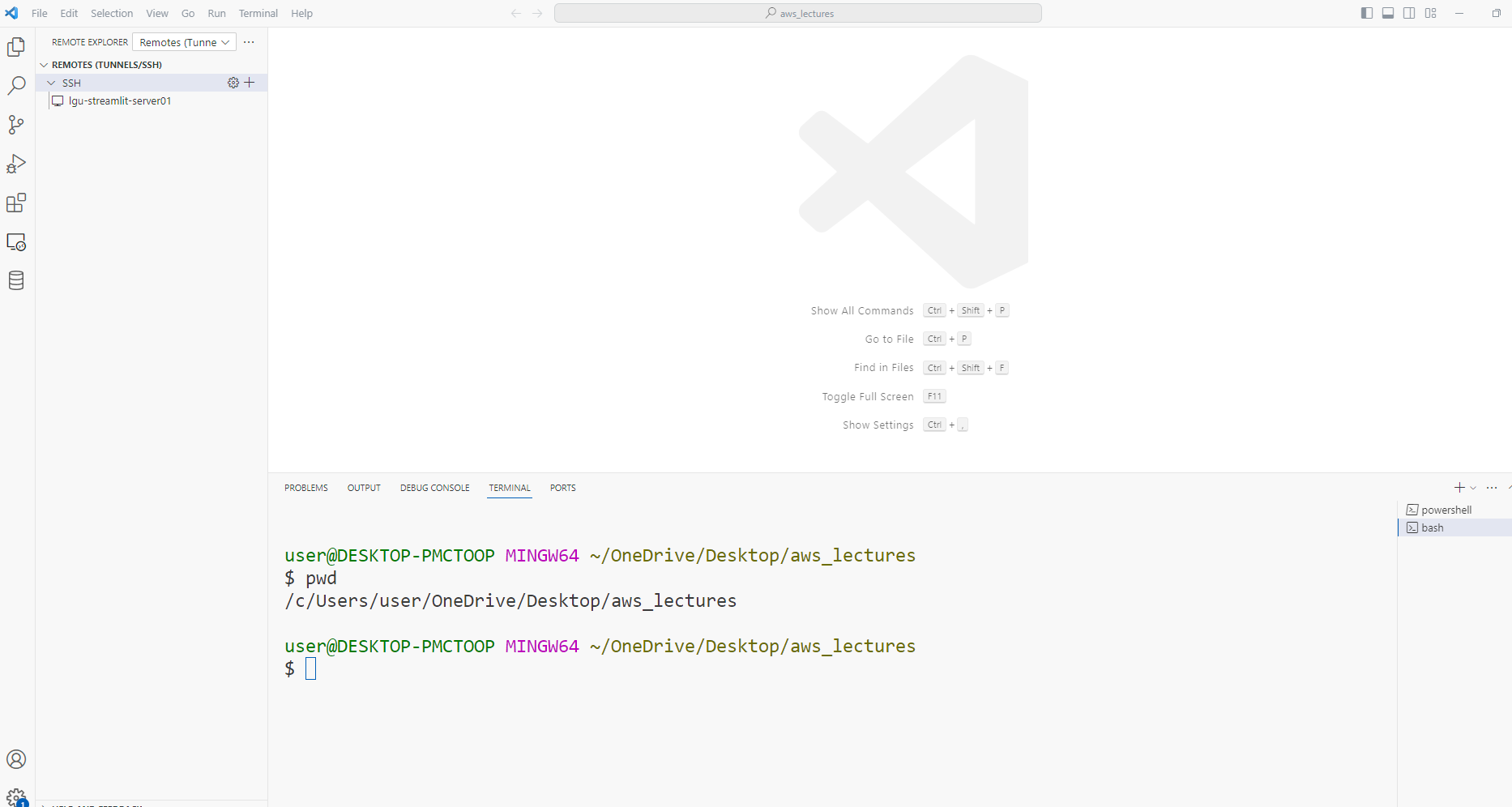Open the Go menu
The image size is (1512, 807).
click(188, 13)
